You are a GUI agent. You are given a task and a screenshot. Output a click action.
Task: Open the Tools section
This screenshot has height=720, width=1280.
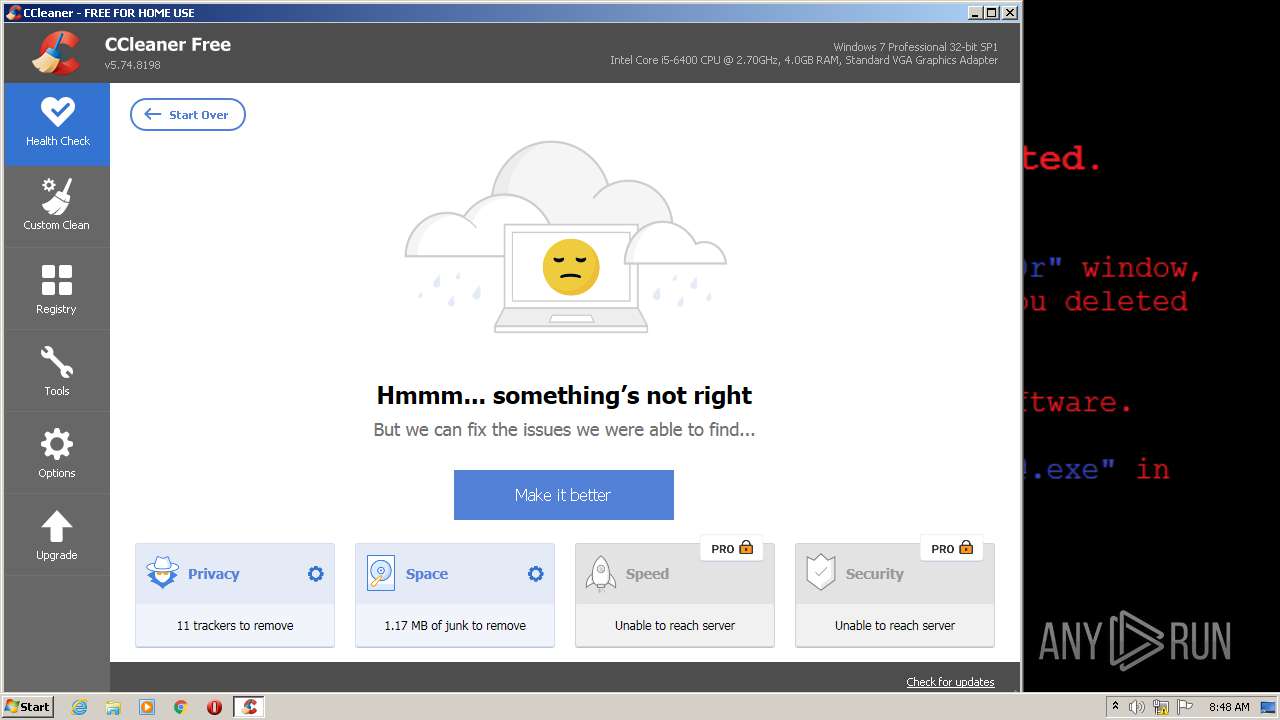coord(57,371)
